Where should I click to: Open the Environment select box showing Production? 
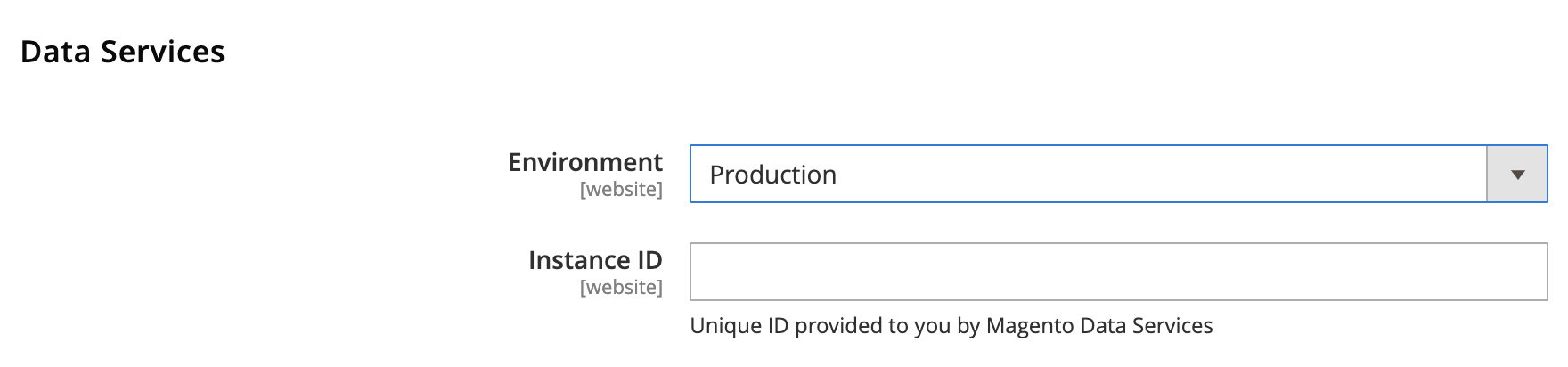pyautogui.click(x=1119, y=175)
